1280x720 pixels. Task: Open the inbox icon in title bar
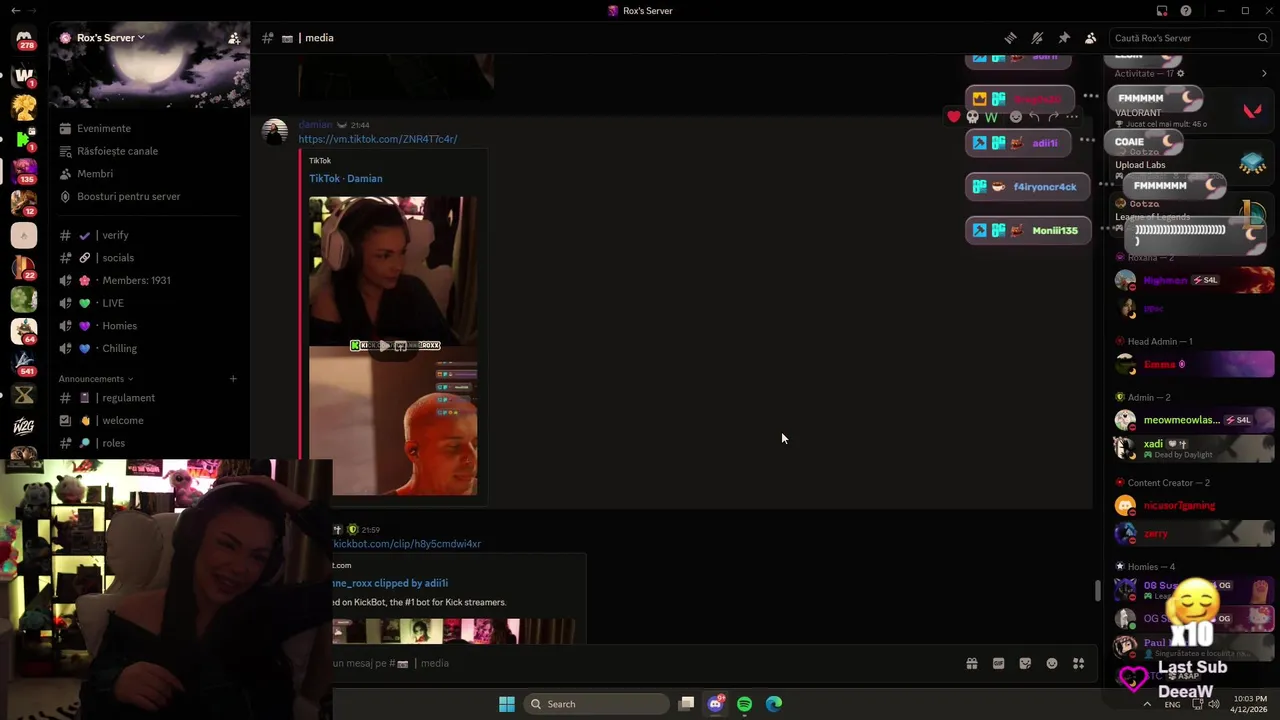1162,11
